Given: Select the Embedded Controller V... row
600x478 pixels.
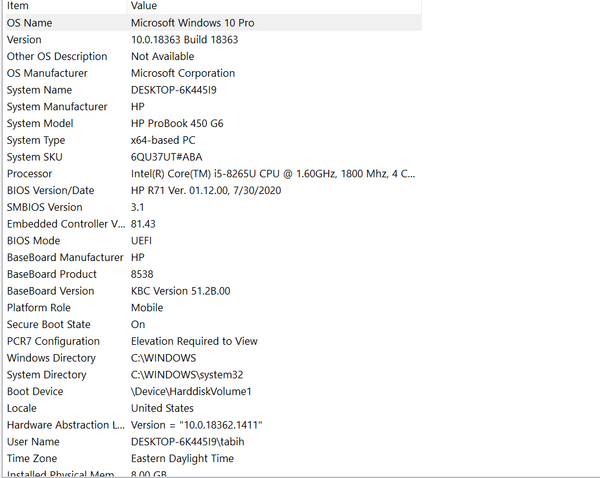Looking at the screenshot, I should point(213,224).
